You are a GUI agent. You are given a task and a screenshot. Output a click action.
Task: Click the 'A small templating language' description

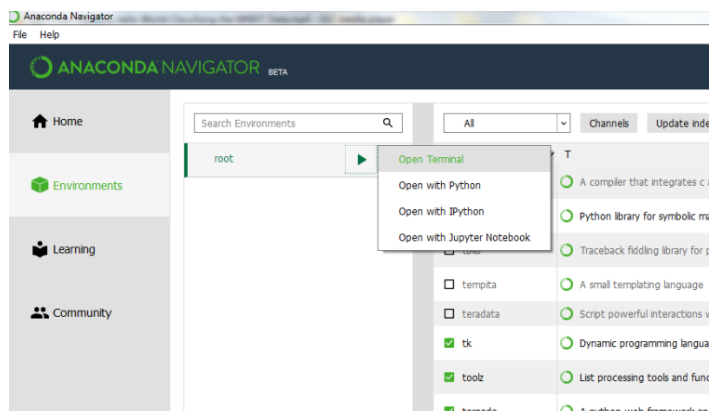(x=641, y=284)
